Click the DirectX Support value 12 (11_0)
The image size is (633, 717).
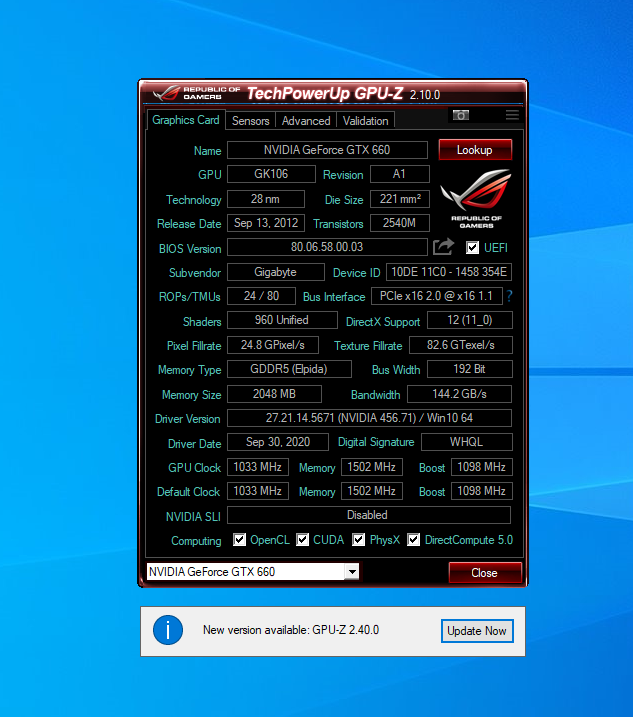click(x=470, y=320)
